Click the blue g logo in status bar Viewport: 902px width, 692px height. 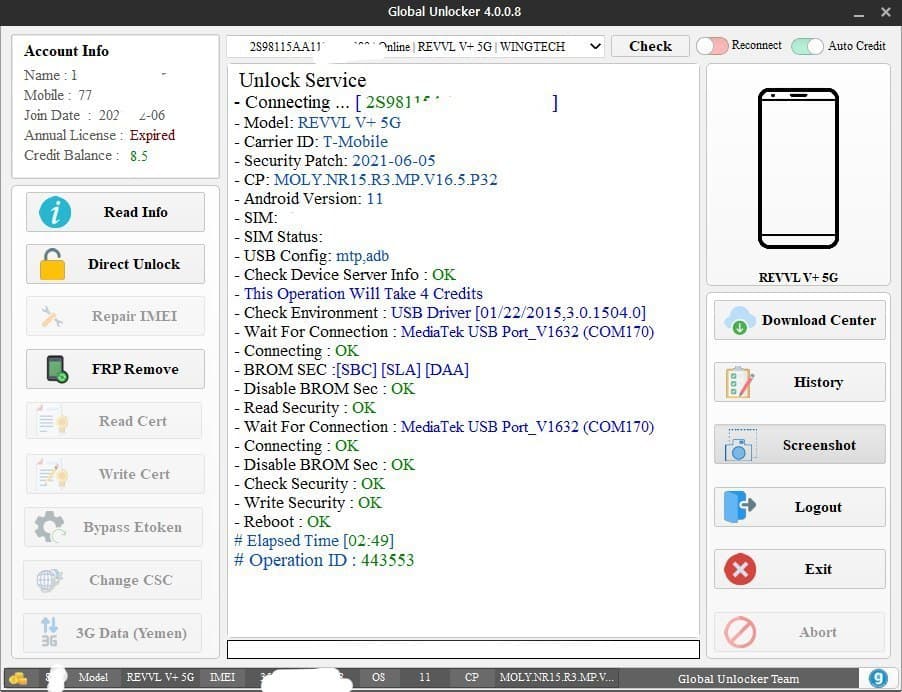878,679
